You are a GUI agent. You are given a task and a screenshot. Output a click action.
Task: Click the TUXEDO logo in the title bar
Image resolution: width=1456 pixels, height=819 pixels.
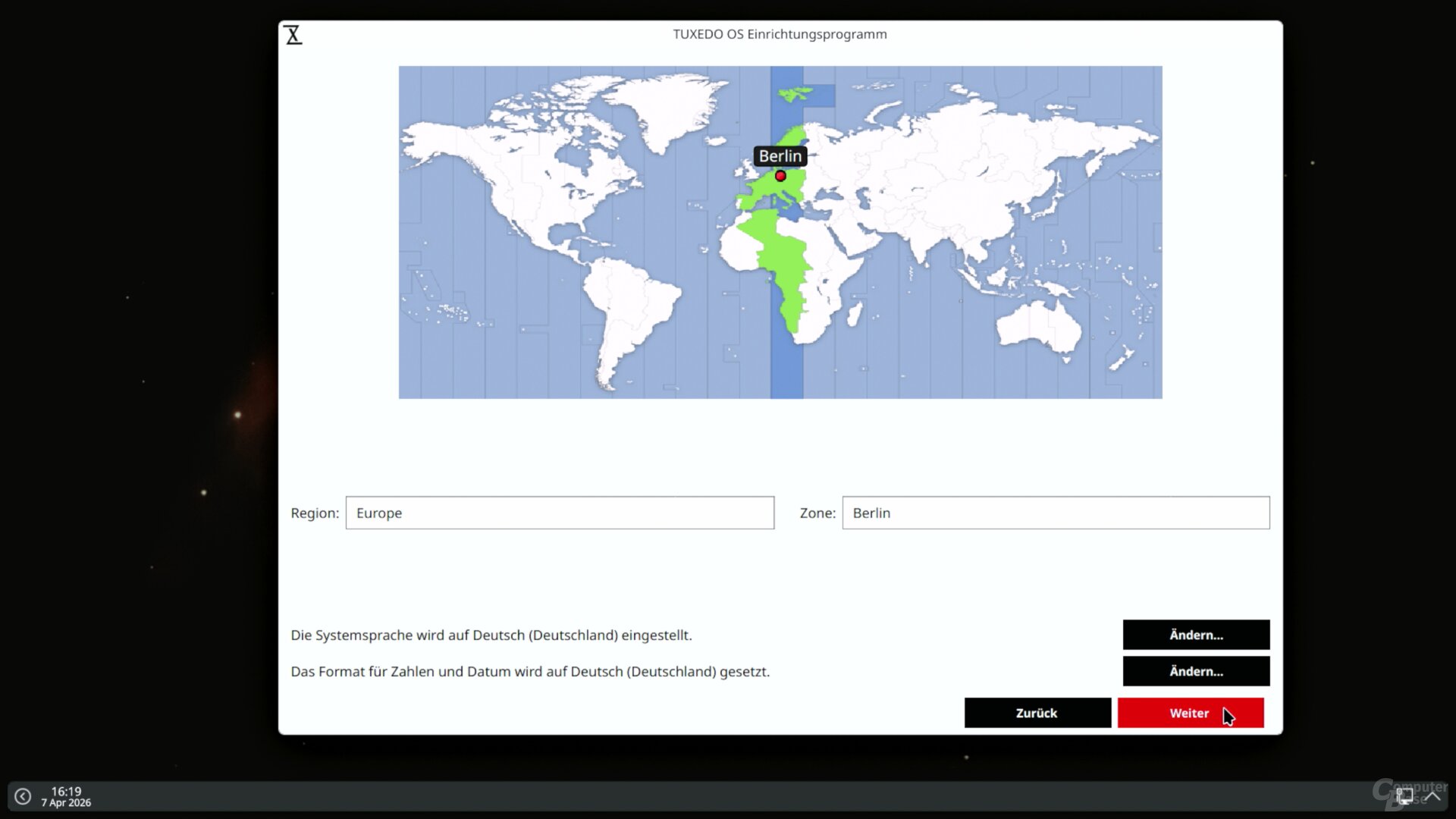click(x=293, y=35)
